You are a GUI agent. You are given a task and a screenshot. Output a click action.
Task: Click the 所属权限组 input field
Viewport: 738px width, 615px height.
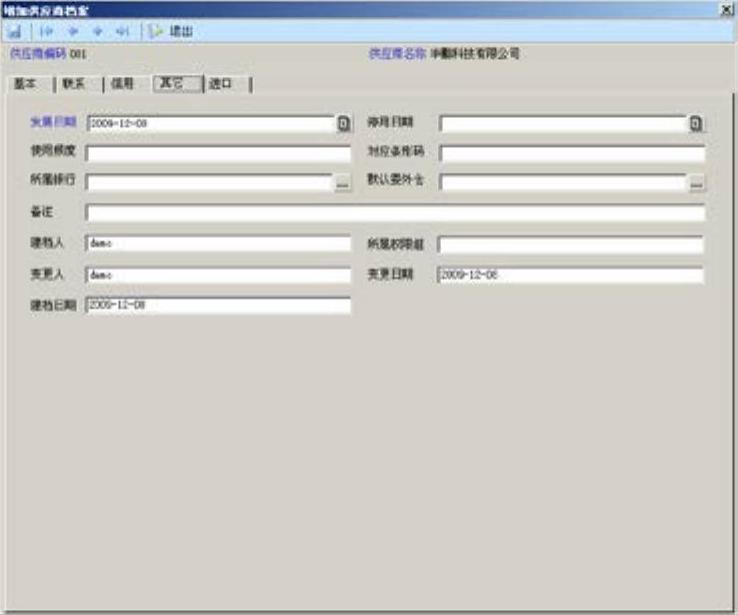[x=570, y=244]
